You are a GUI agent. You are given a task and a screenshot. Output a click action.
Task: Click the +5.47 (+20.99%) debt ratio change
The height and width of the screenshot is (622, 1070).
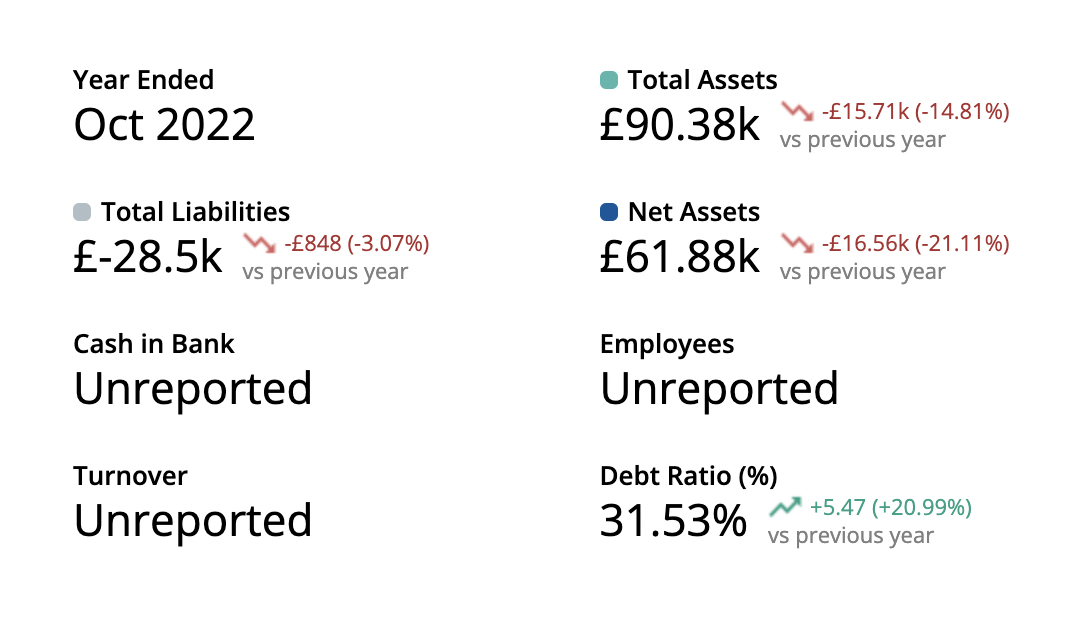point(891,507)
